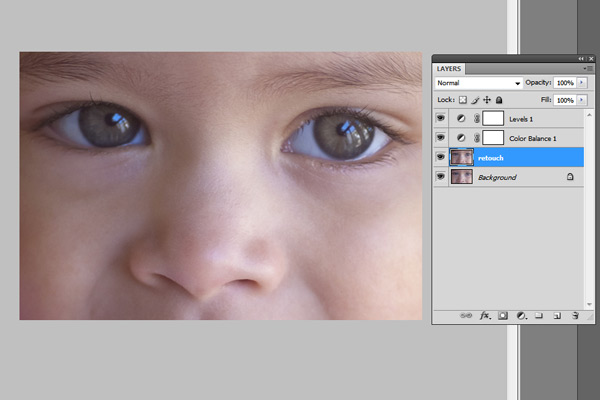The height and width of the screenshot is (400, 600).
Task: Click the Background layer thumbnail
Action: tap(461, 176)
